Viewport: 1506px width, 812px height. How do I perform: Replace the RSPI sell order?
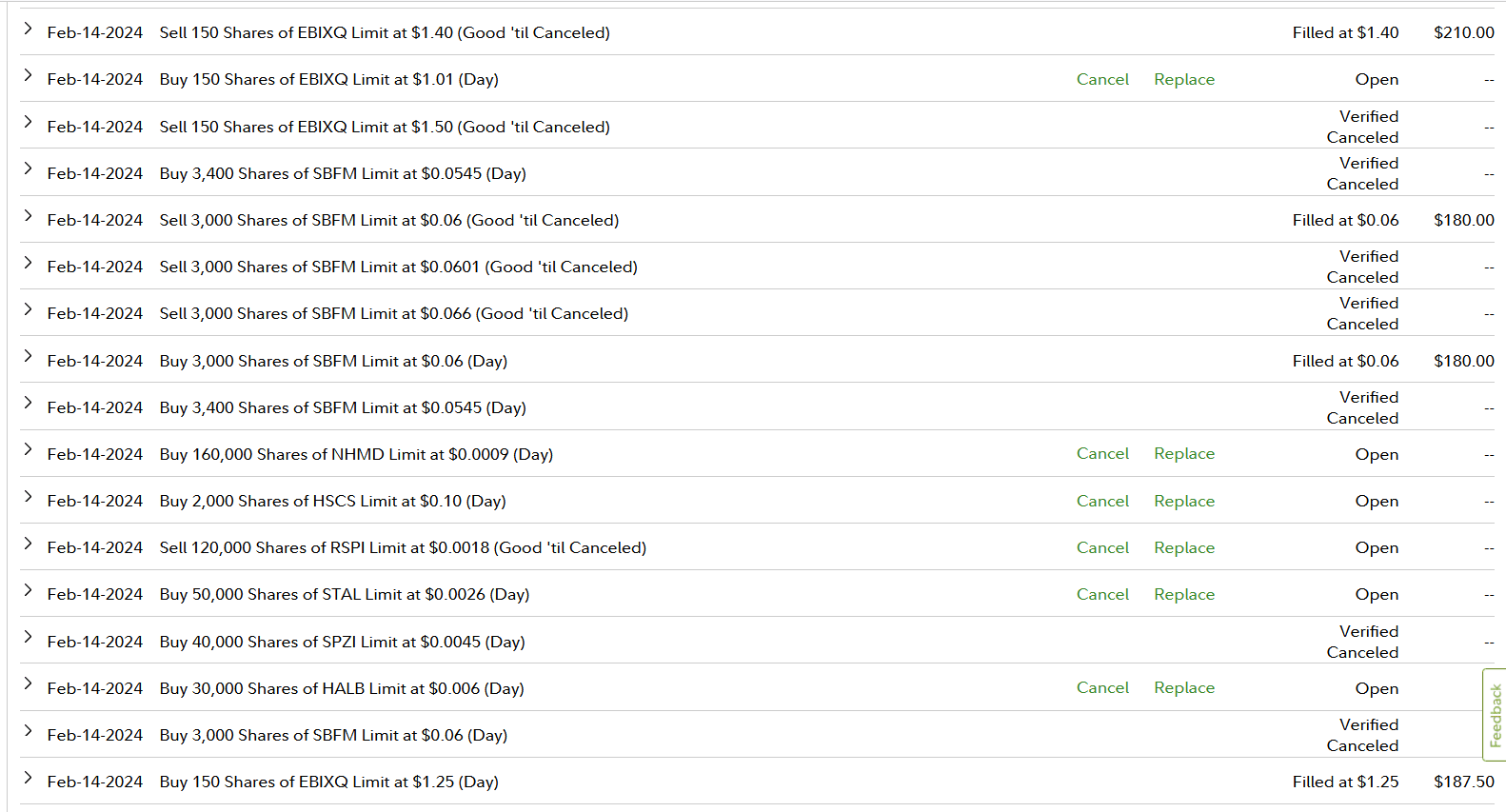1184,548
